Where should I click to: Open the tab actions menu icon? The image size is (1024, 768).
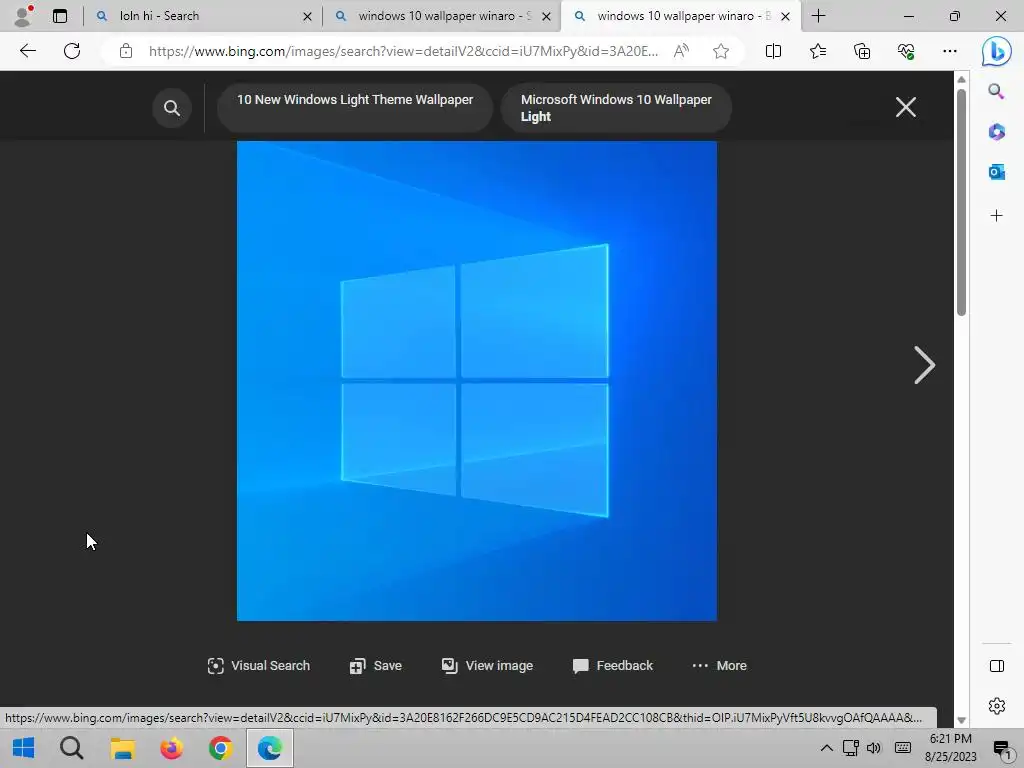click(60, 16)
